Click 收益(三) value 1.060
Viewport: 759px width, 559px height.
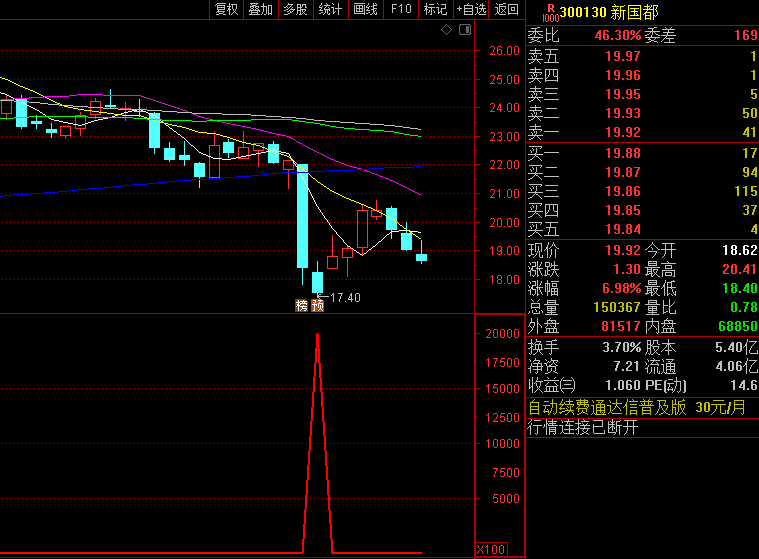623,385
